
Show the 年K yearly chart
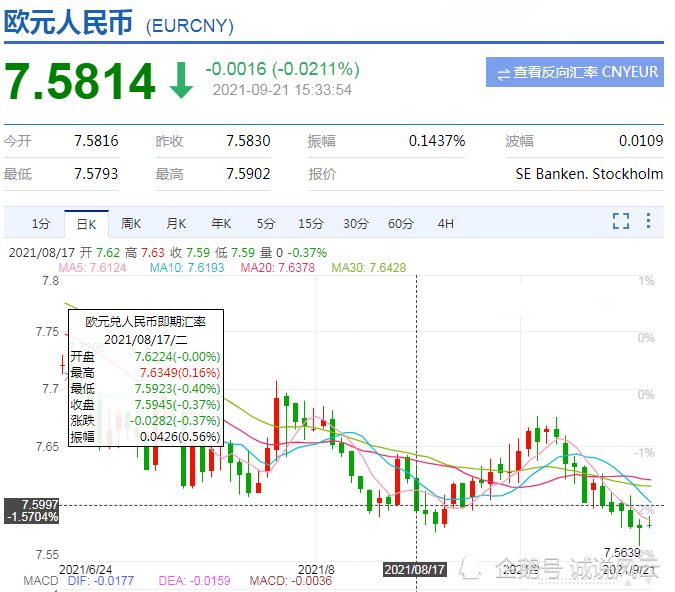221,224
